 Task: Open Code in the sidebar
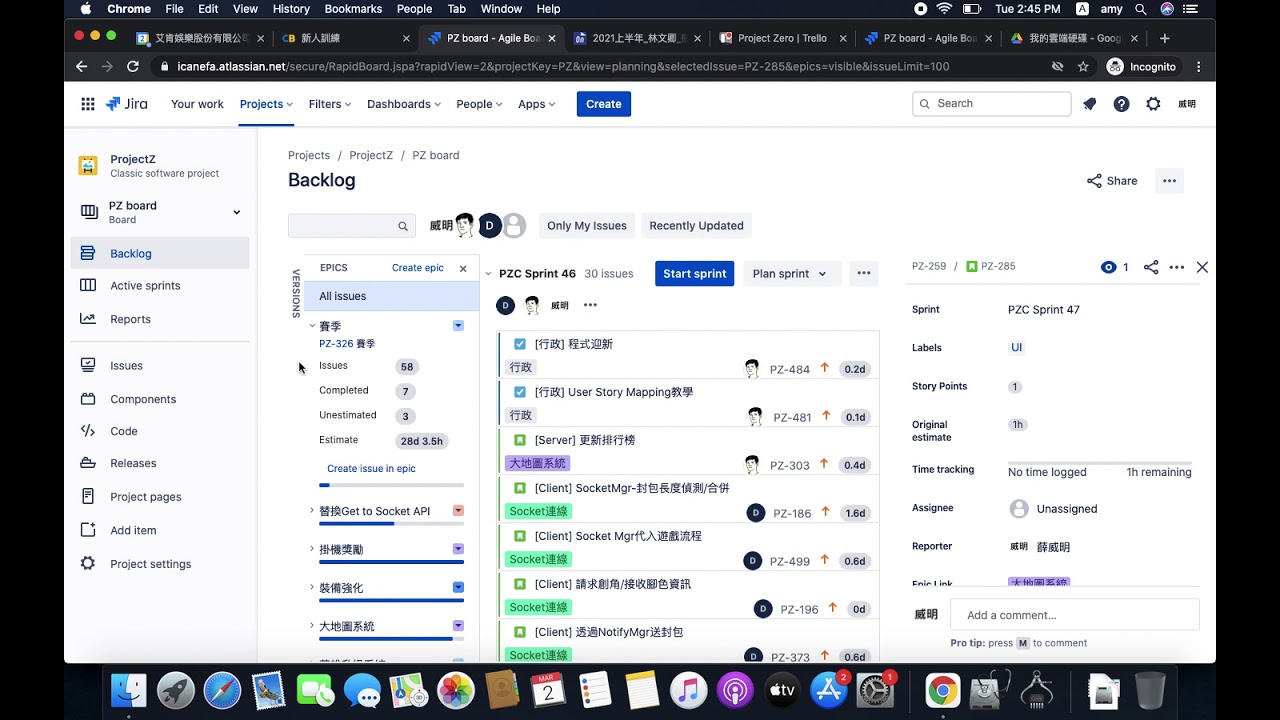coord(160,431)
